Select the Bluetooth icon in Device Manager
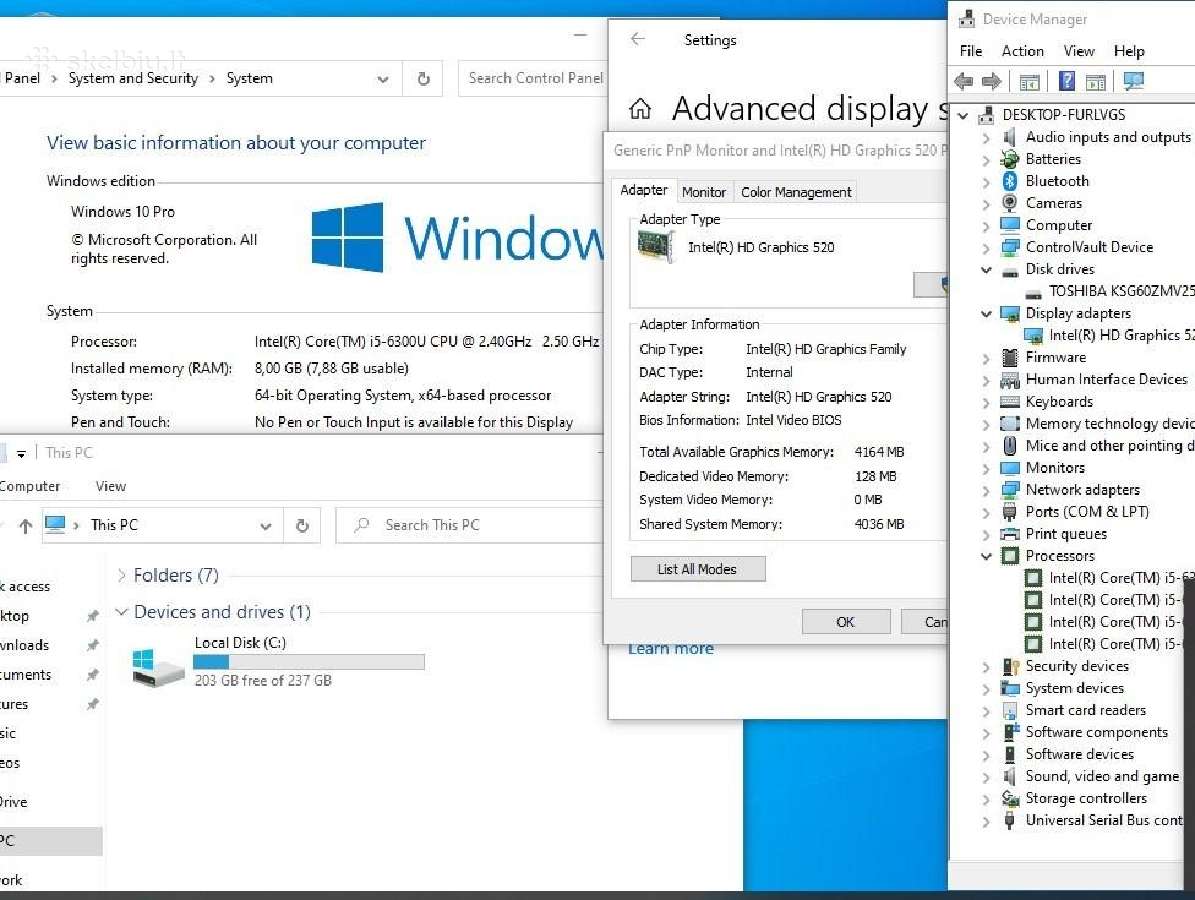This screenshot has width=1195, height=900. point(1010,181)
